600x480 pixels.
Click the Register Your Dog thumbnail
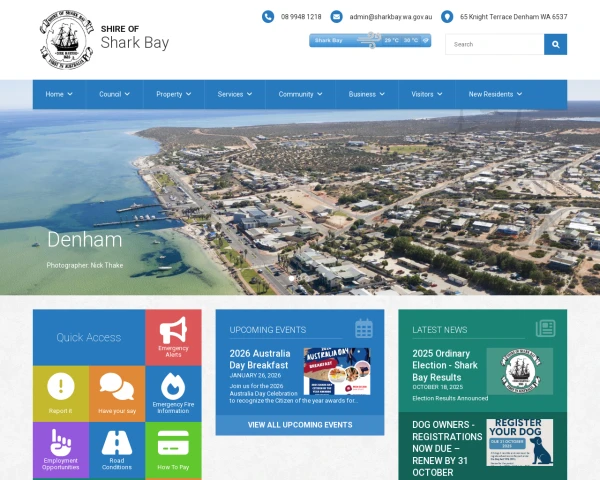coord(519,441)
